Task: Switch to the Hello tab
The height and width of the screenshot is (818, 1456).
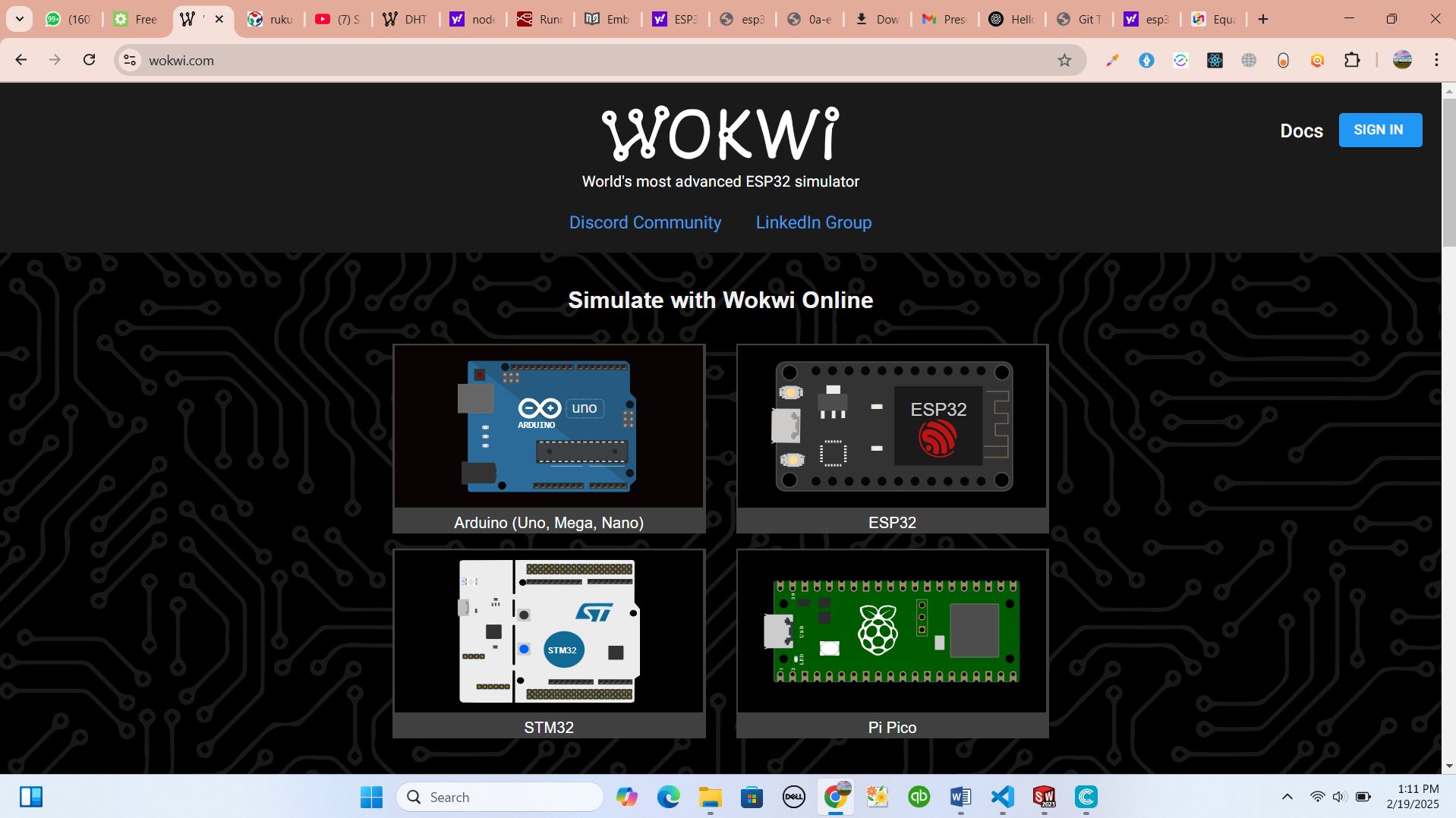Action: coord(1013,19)
